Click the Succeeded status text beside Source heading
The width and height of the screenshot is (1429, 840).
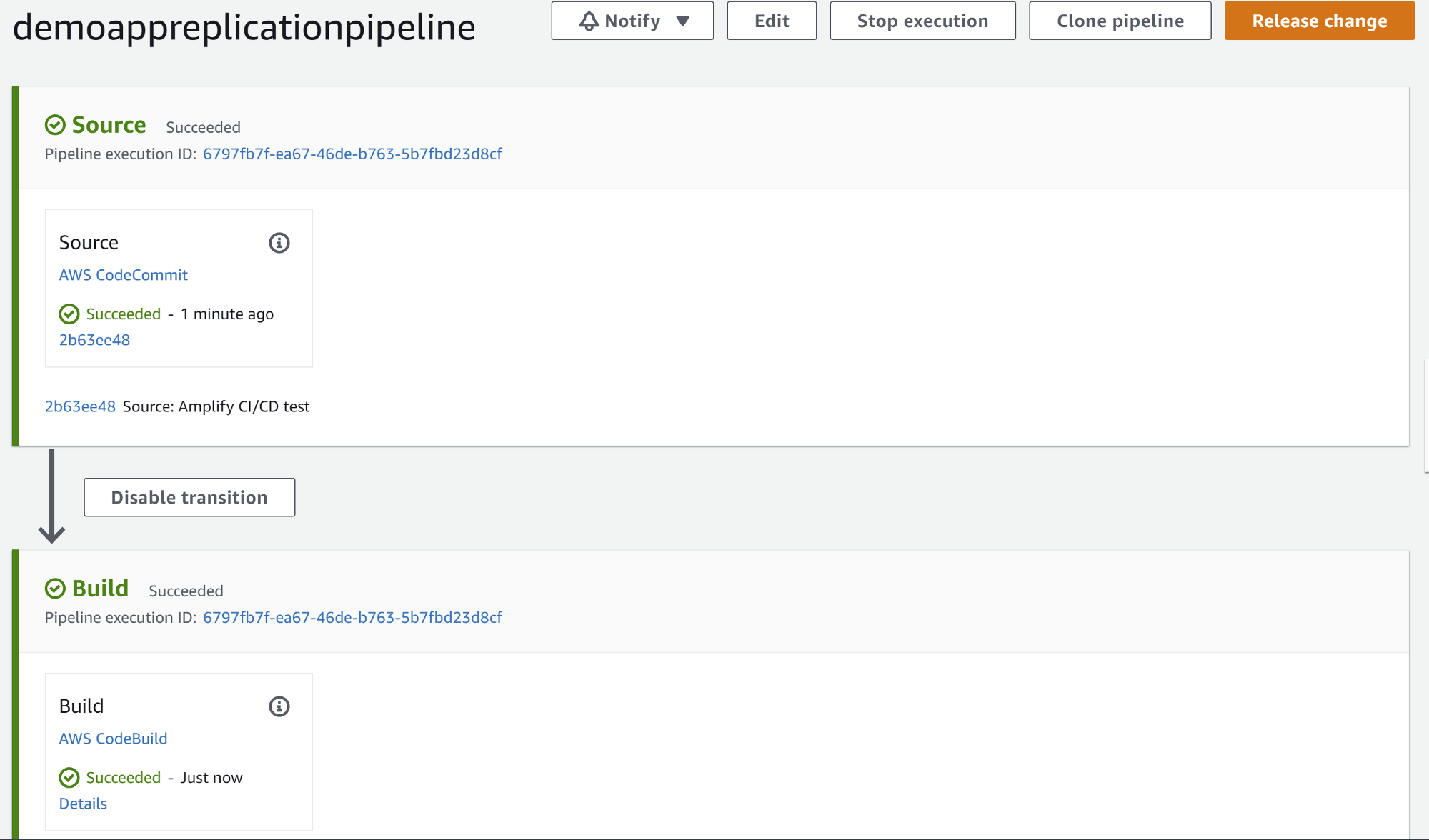coord(203,127)
